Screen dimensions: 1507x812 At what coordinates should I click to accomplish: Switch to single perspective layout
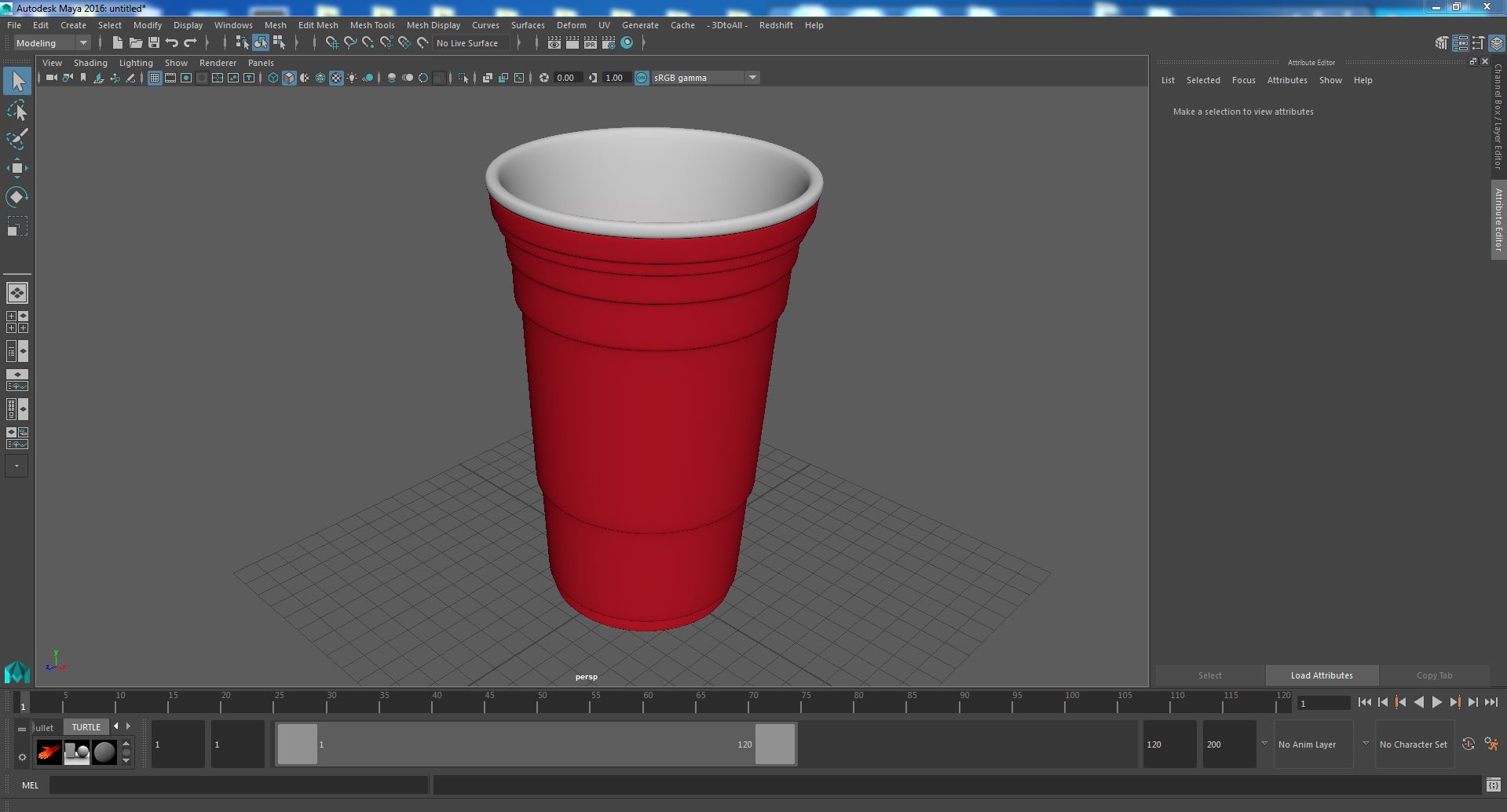tap(16, 293)
